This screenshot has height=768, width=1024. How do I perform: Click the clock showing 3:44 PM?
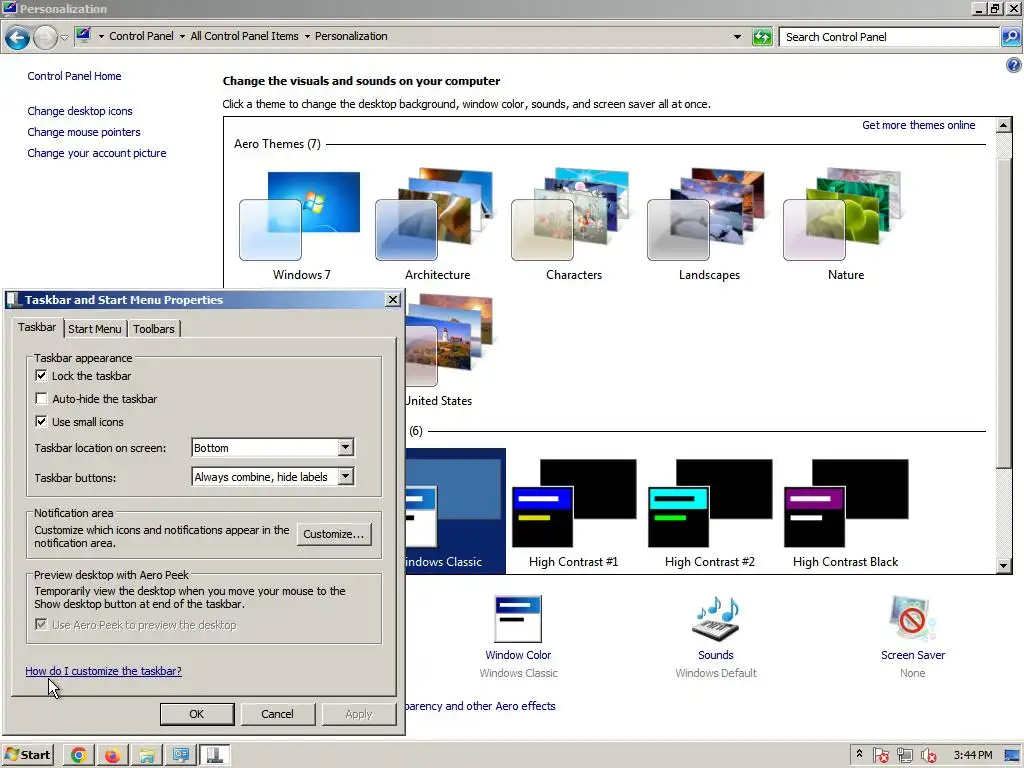972,756
